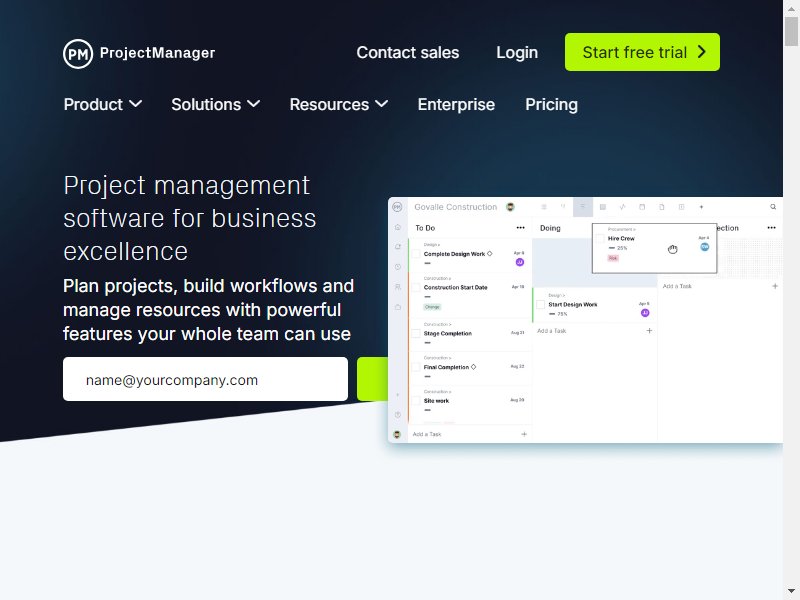Image resolution: width=800 pixels, height=600 pixels.
Task: Click the notifications icon in app sidebar
Action: pos(398,247)
